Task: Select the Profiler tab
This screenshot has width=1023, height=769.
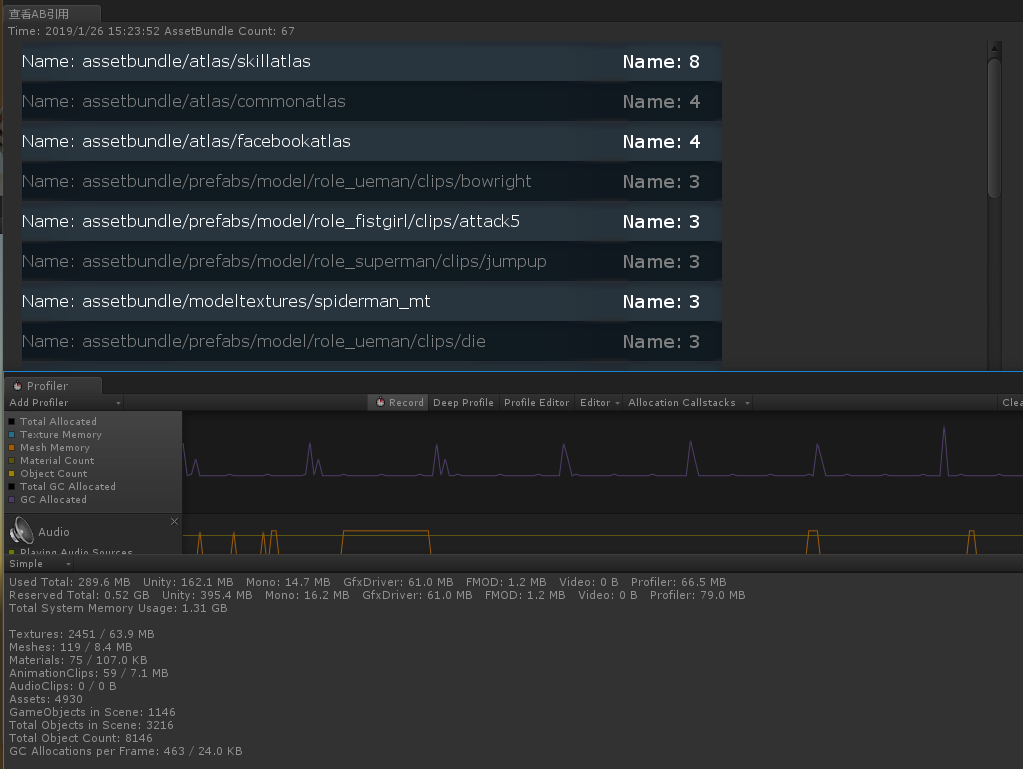Action: coord(48,386)
